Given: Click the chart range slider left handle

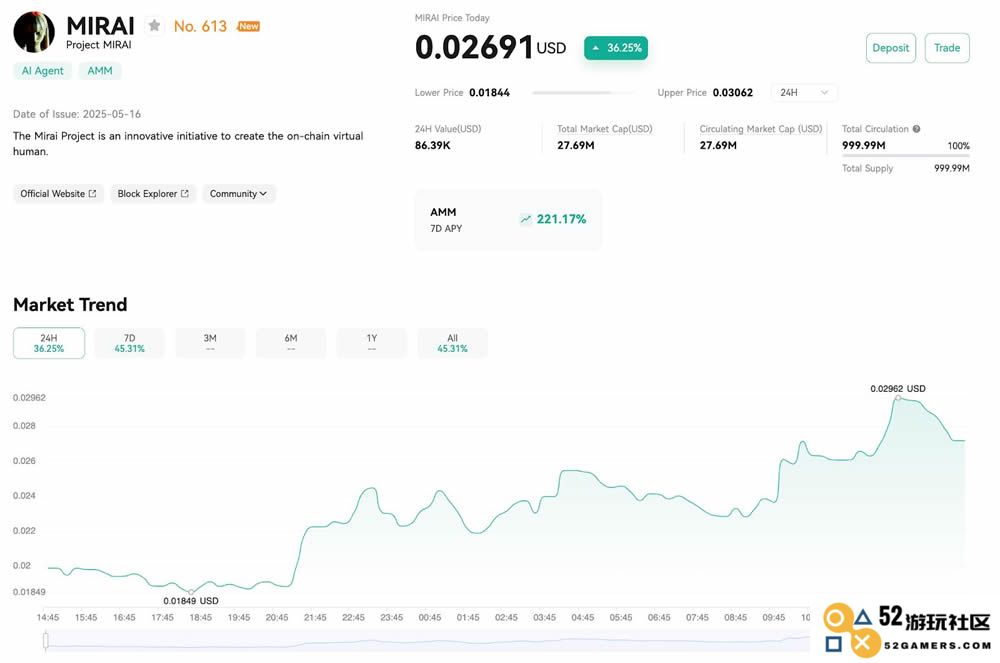Looking at the screenshot, I should click(x=46, y=641).
